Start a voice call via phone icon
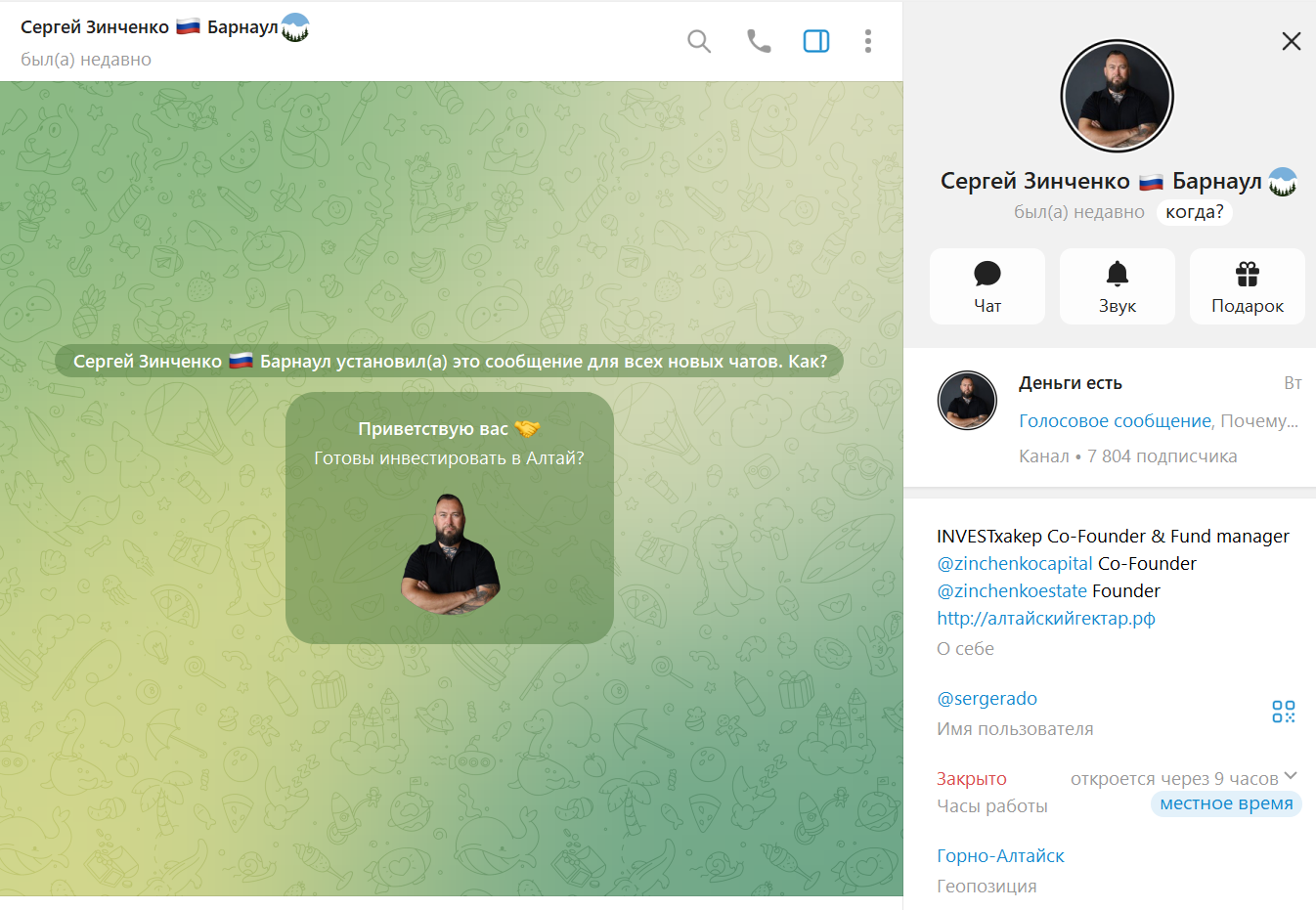The image size is (1316, 910). [759, 41]
